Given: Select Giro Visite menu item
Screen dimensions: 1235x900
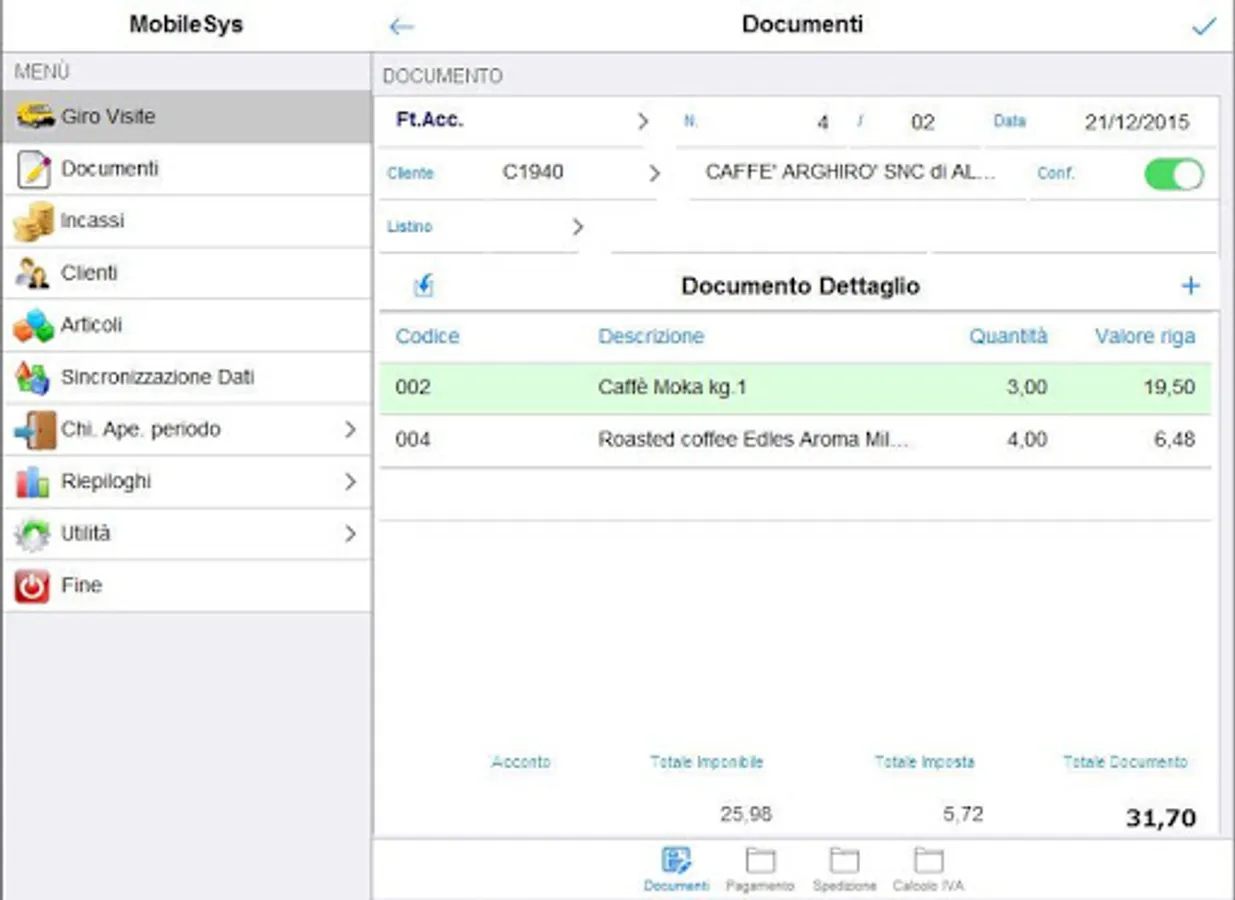Looking at the screenshot, I should 187,117.
